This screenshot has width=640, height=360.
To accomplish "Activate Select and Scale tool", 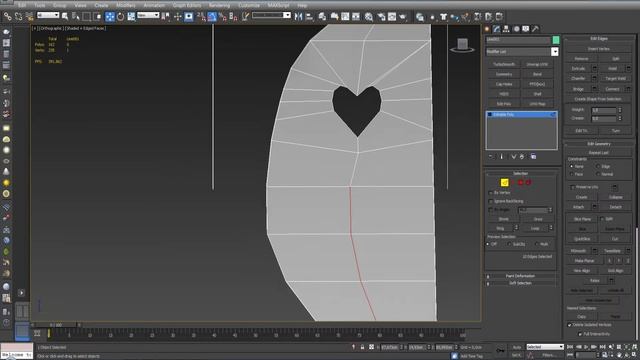I will 131,16.
